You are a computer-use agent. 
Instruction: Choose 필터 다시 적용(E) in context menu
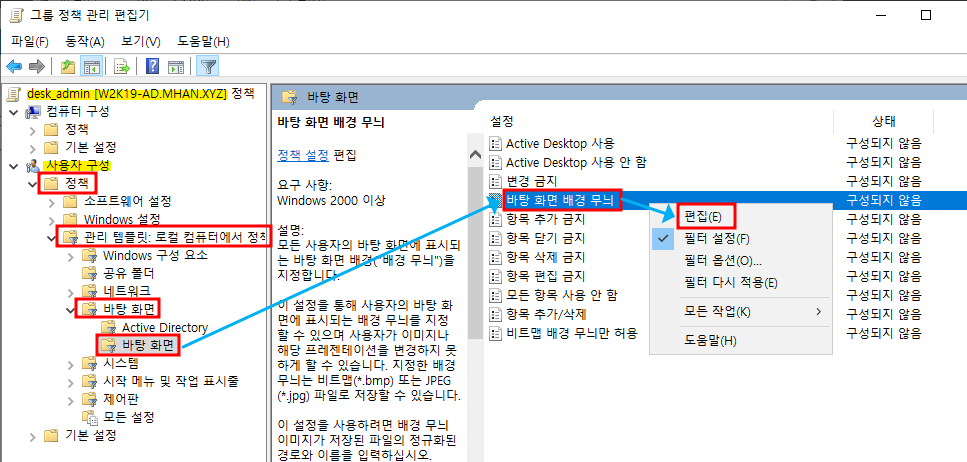pos(740,283)
